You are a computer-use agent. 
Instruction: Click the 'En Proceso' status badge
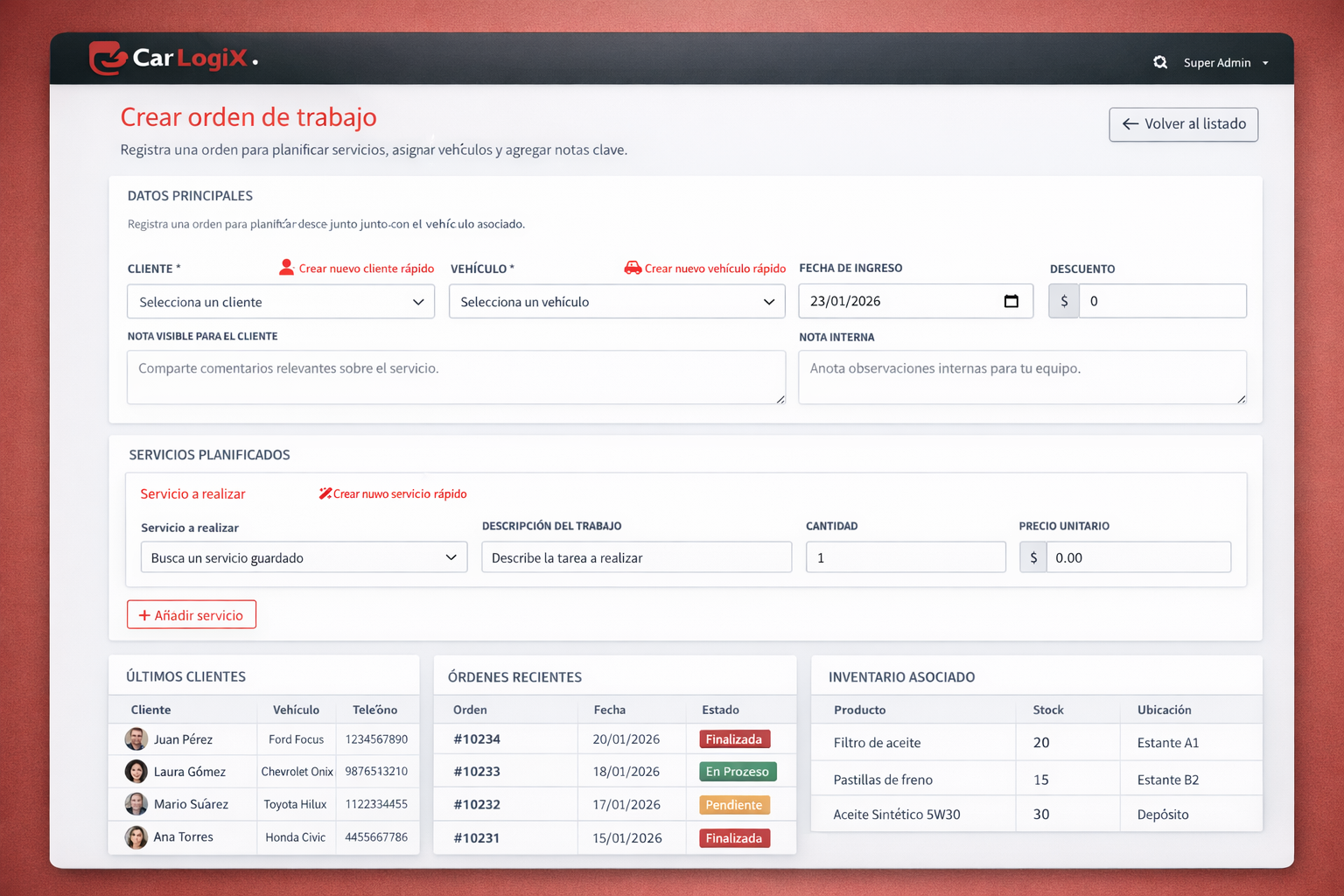[737, 772]
